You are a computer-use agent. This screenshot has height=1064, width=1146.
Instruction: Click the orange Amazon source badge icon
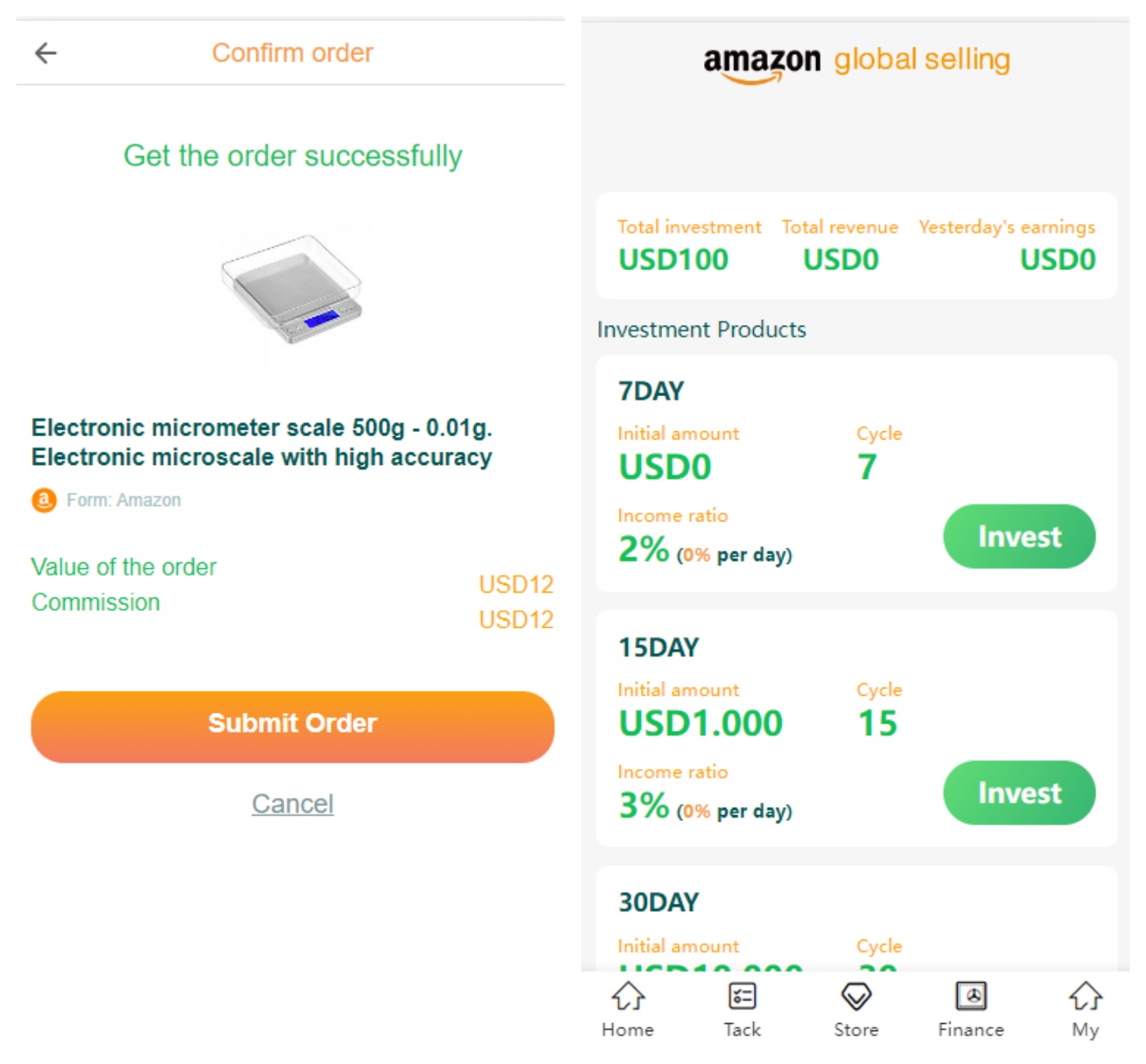44,500
